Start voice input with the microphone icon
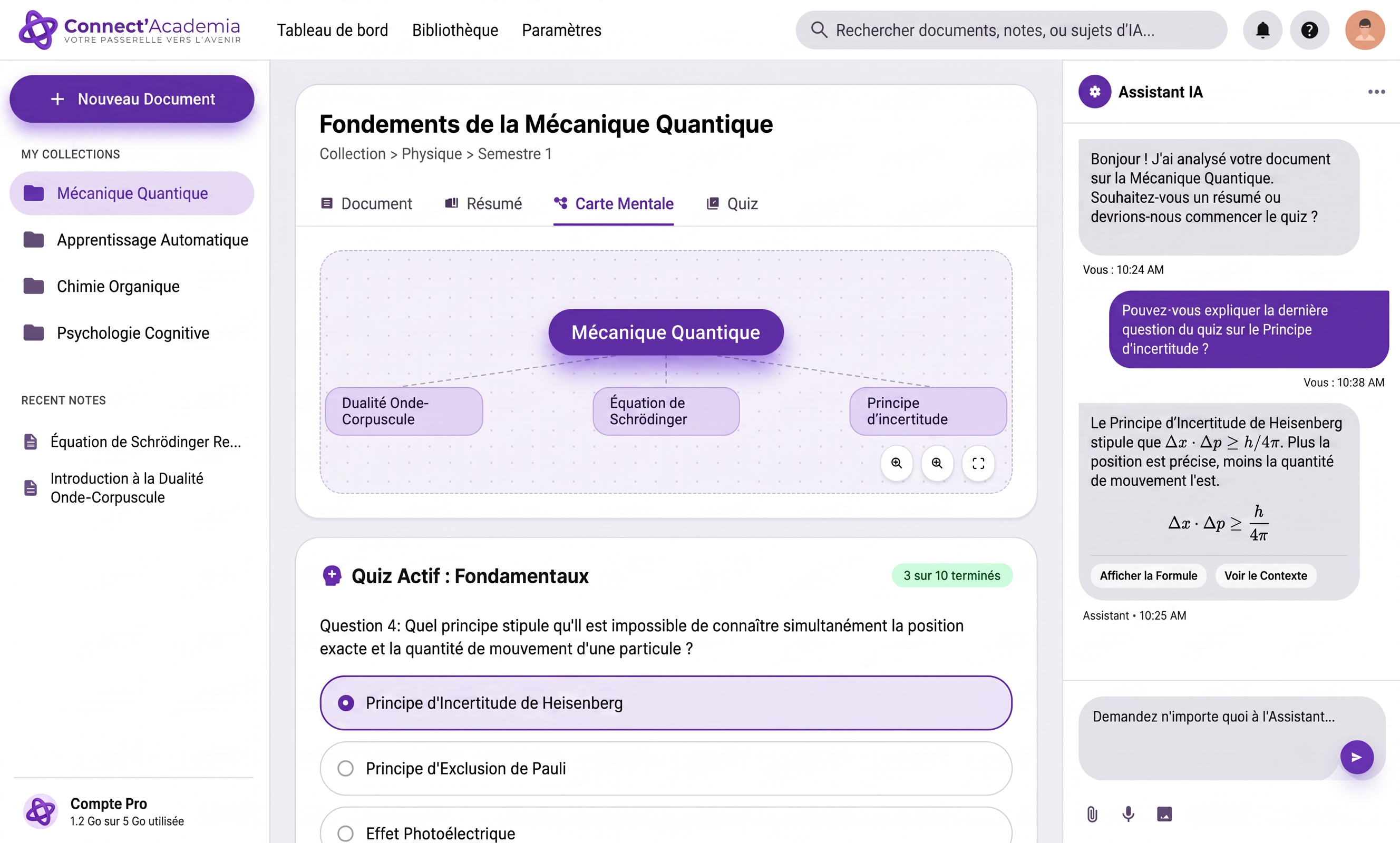Viewport: 1400px width, 843px height. coord(1129,814)
